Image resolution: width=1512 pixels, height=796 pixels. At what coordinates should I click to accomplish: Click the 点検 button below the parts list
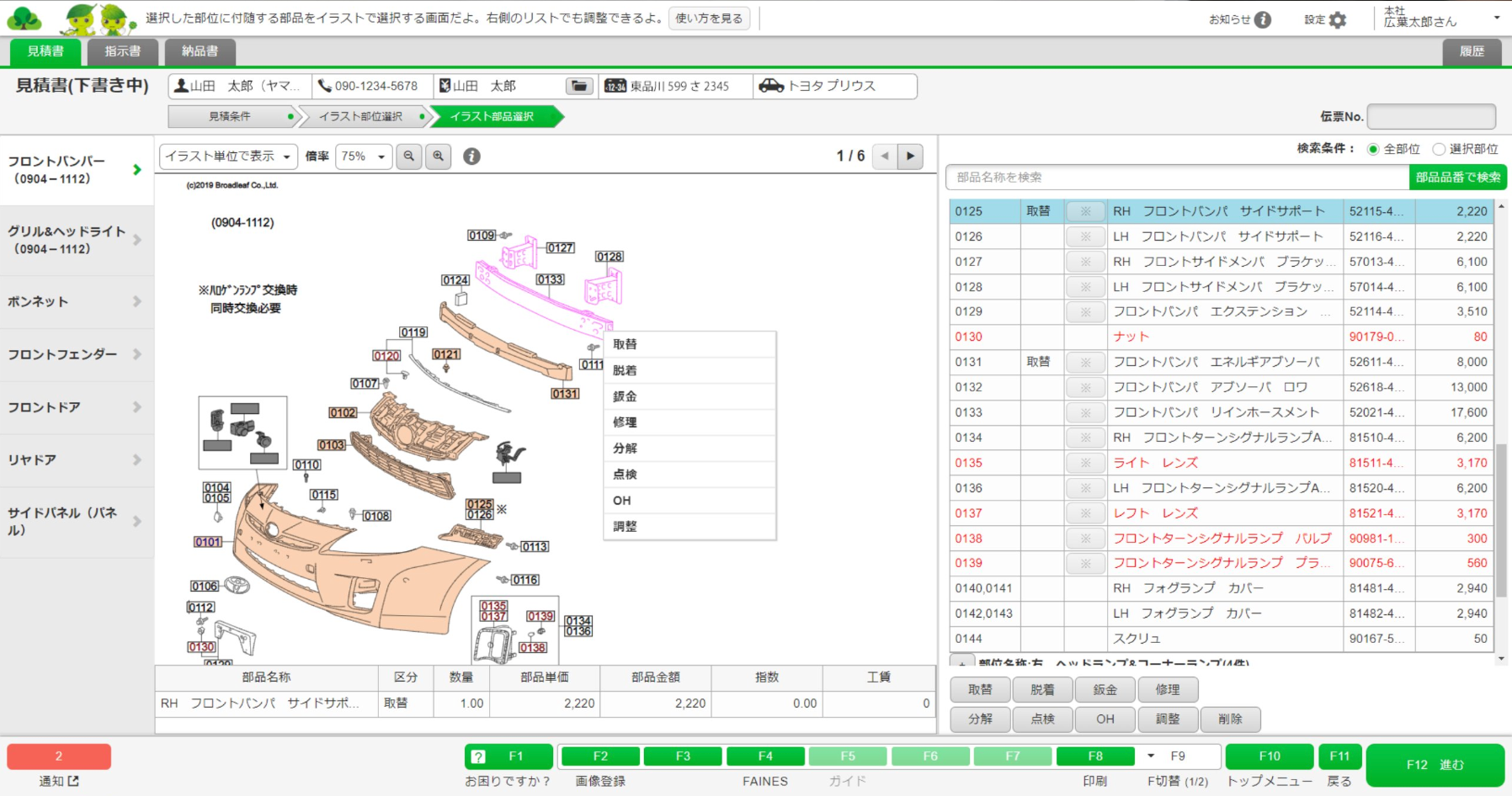(1042, 719)
